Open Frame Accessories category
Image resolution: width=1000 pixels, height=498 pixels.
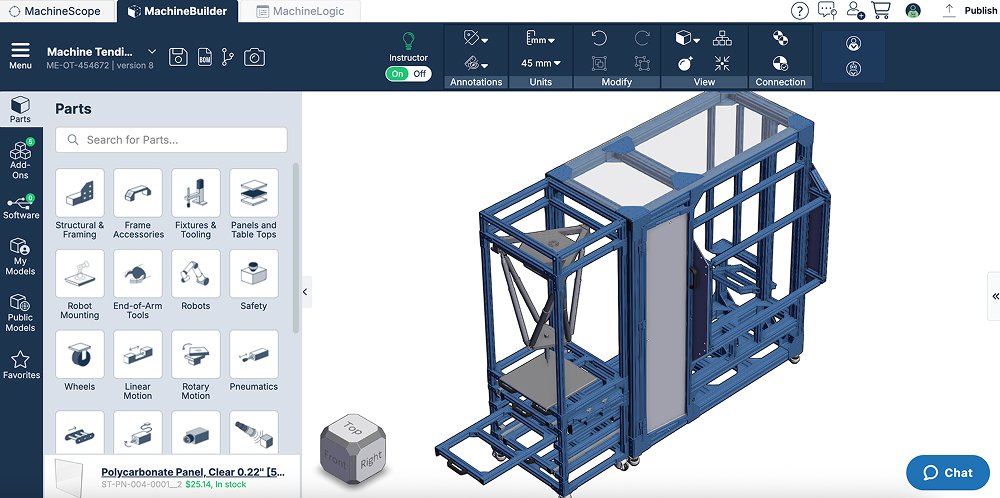pos(138,204)
